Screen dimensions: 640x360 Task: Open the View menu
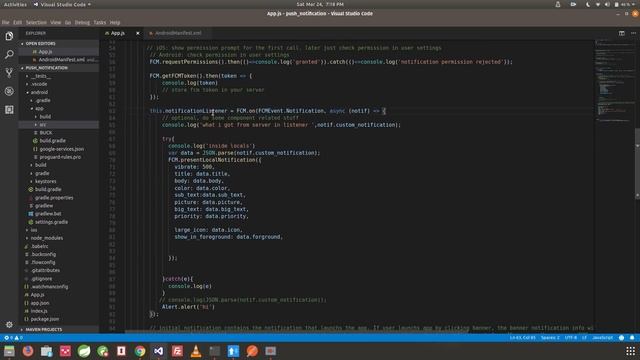[56, 22]
